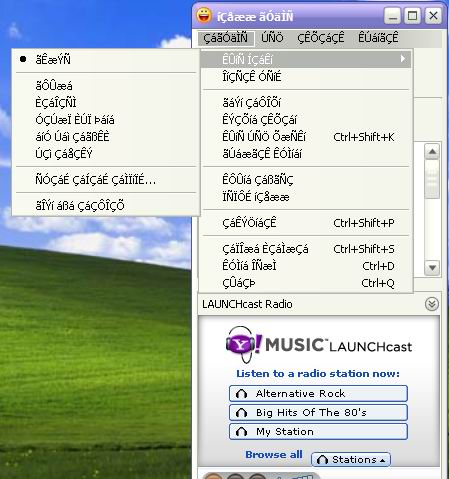The width and height of the screenshot is (449, 479).
Task: Open the third menu bar item "ÇÊÕÇáÇÊ"
Action: pos(321,38)
